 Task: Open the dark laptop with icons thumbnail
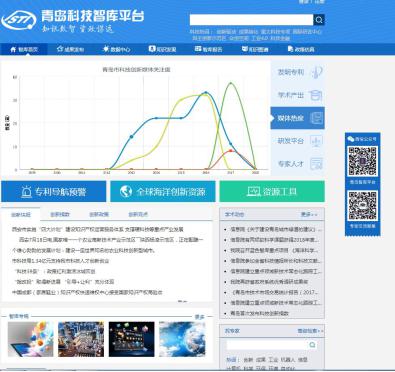tap(132, 339)
